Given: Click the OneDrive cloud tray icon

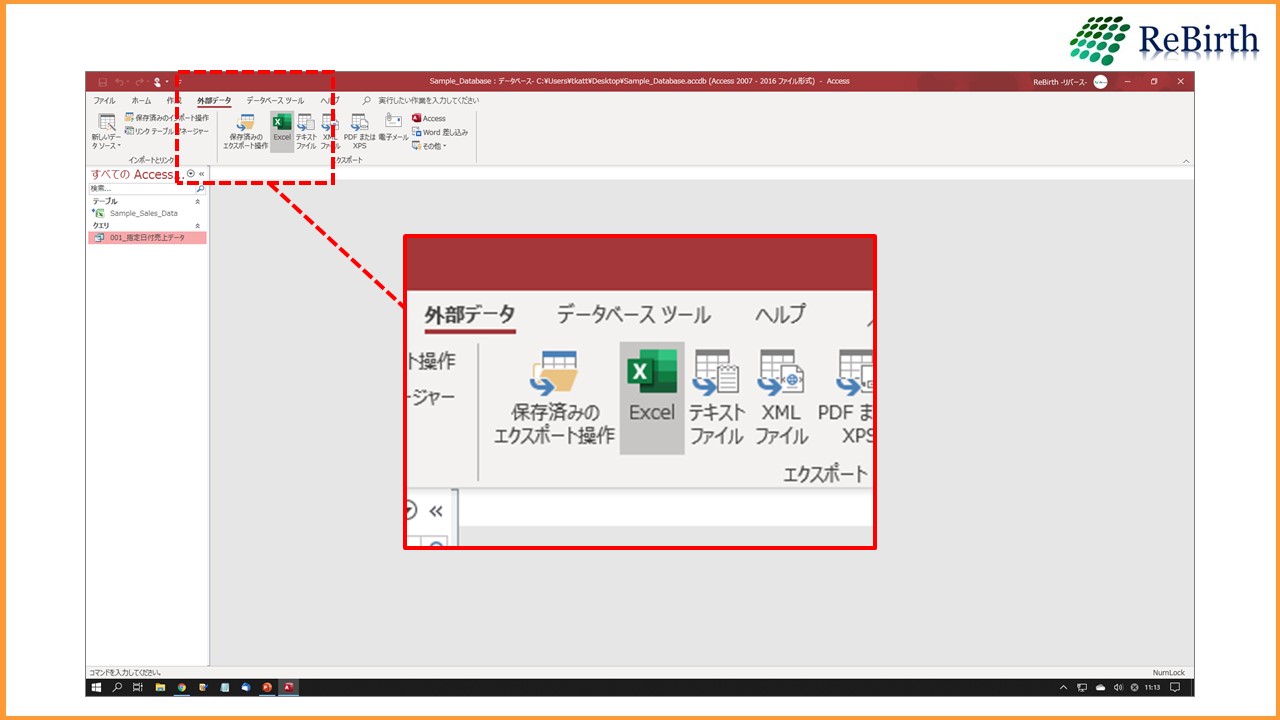Looking at the screenshot, I should pyautogui.click(x=1100, y=688).
